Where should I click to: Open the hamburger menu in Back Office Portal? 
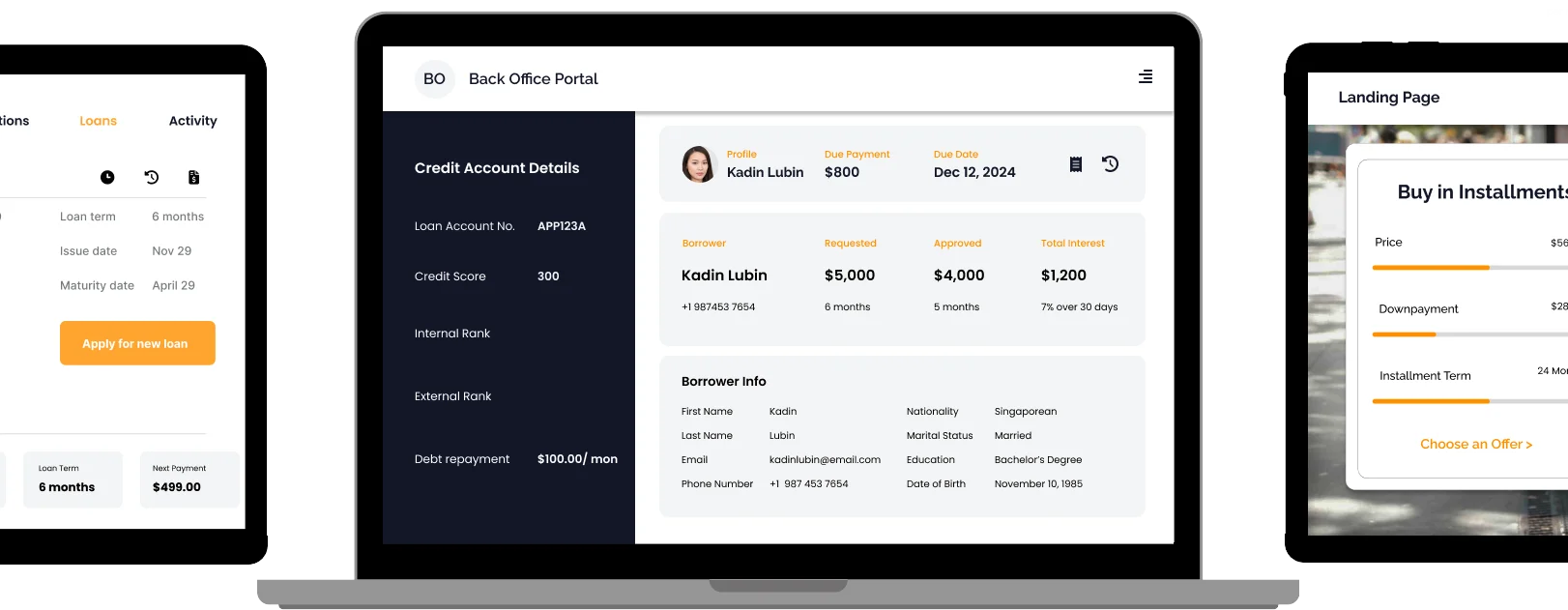point(1146,77)
